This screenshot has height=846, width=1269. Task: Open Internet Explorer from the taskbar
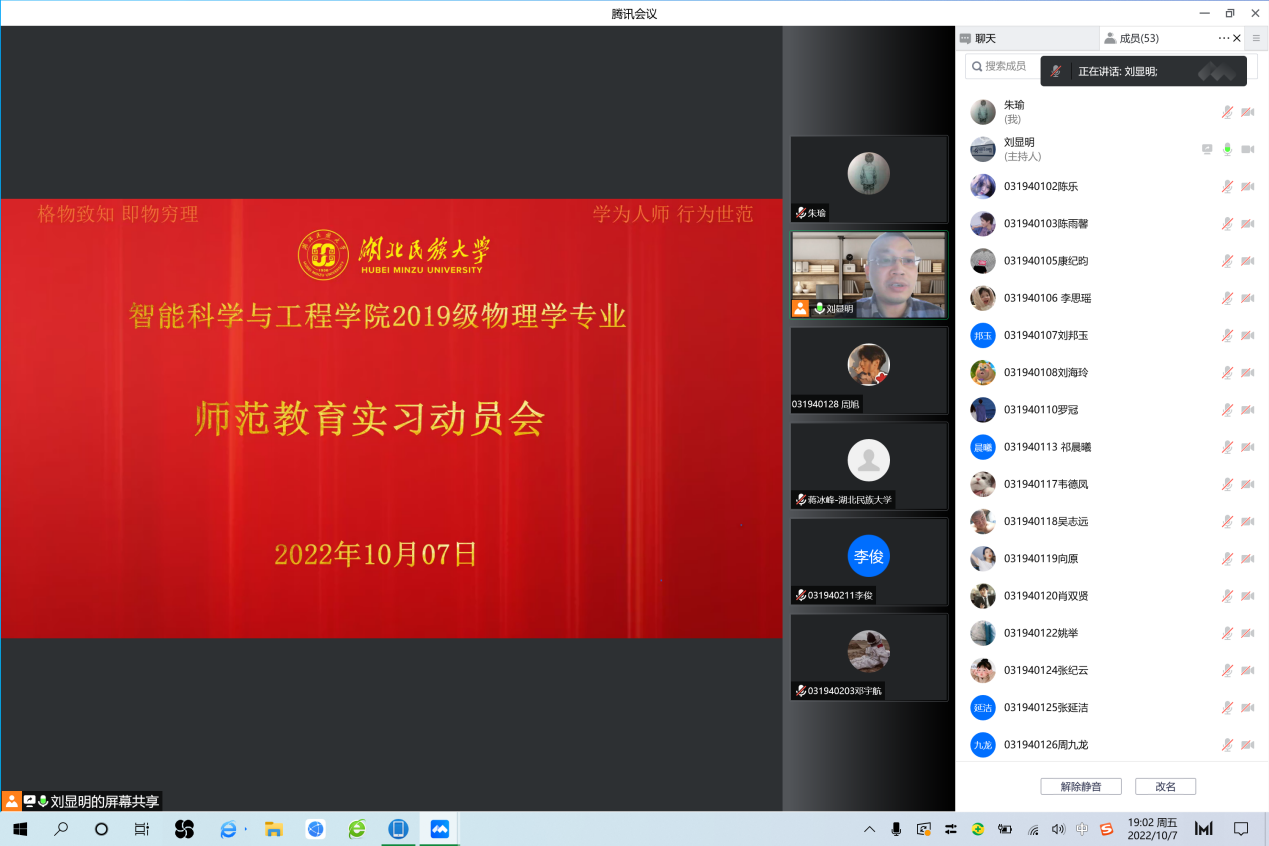[229, 829]
